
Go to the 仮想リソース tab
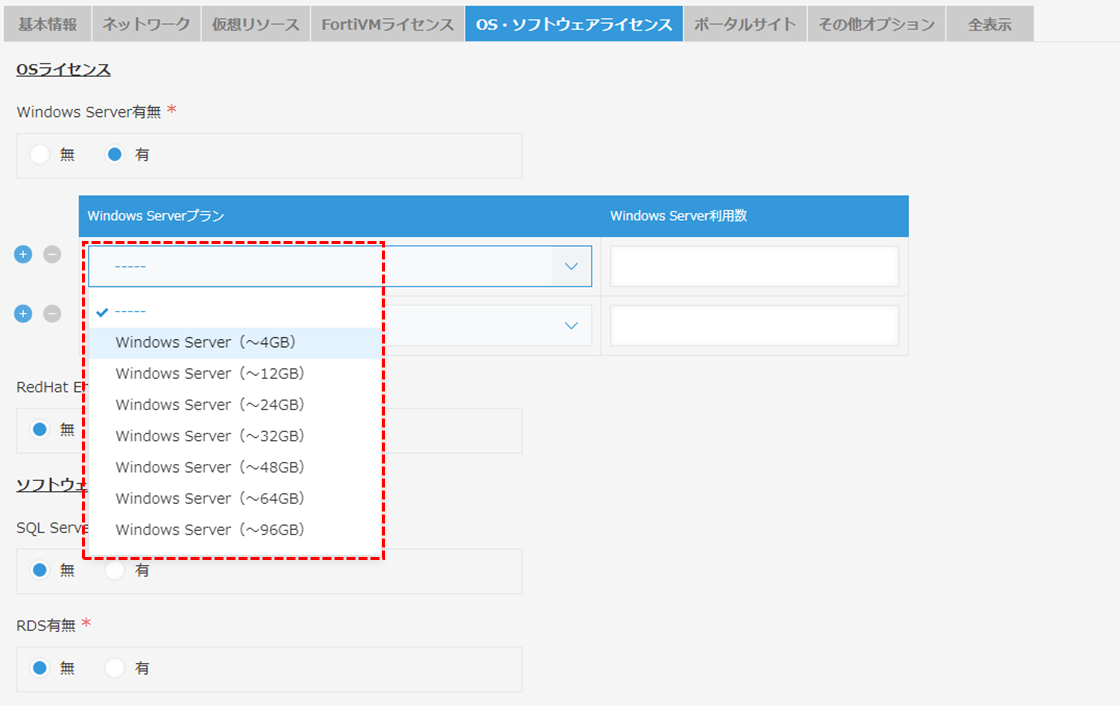[x=256, y=24]
